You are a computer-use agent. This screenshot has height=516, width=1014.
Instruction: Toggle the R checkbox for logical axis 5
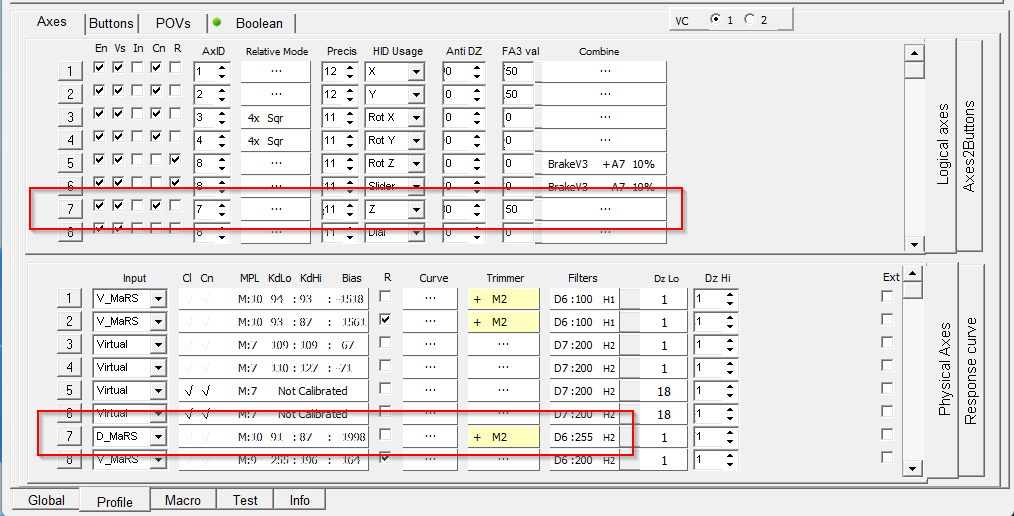coord(176,159)
